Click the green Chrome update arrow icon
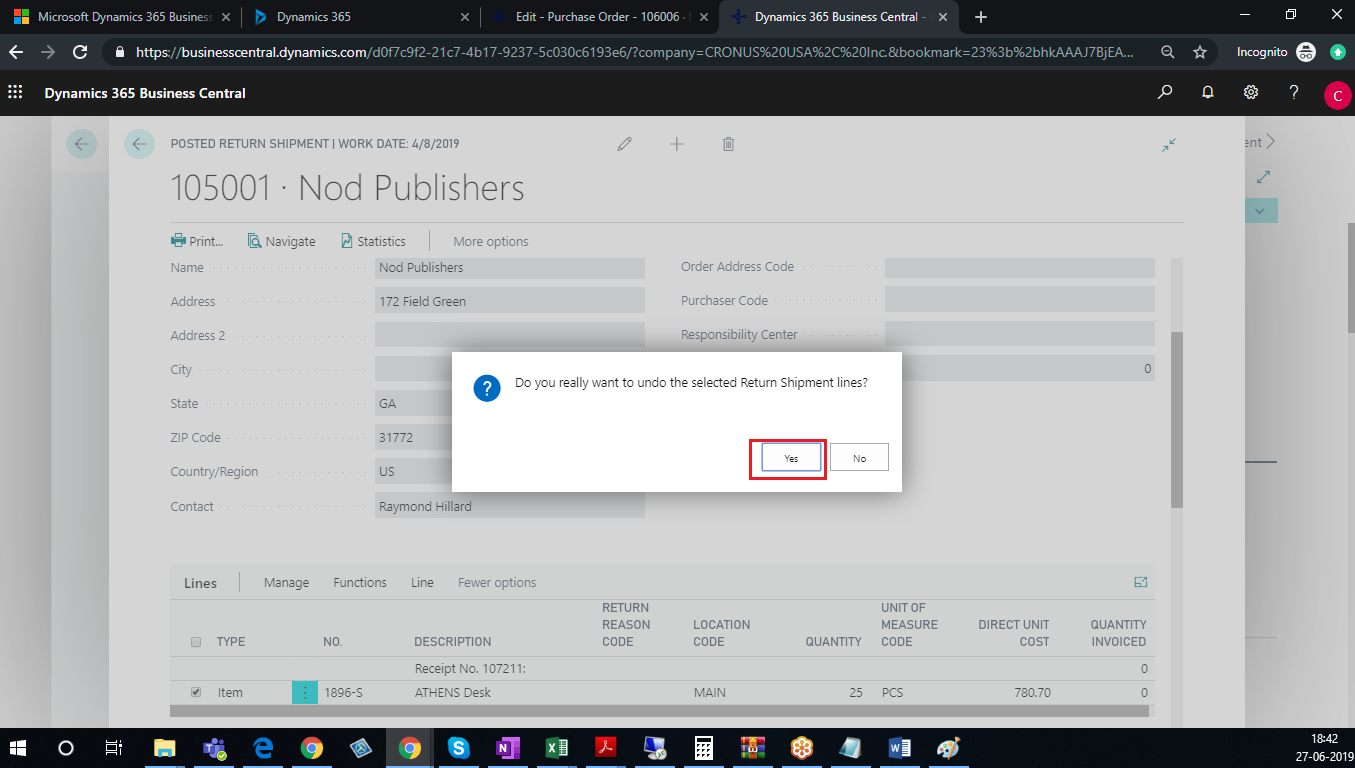1355x768 pixels. click(x=1338, y=52)
